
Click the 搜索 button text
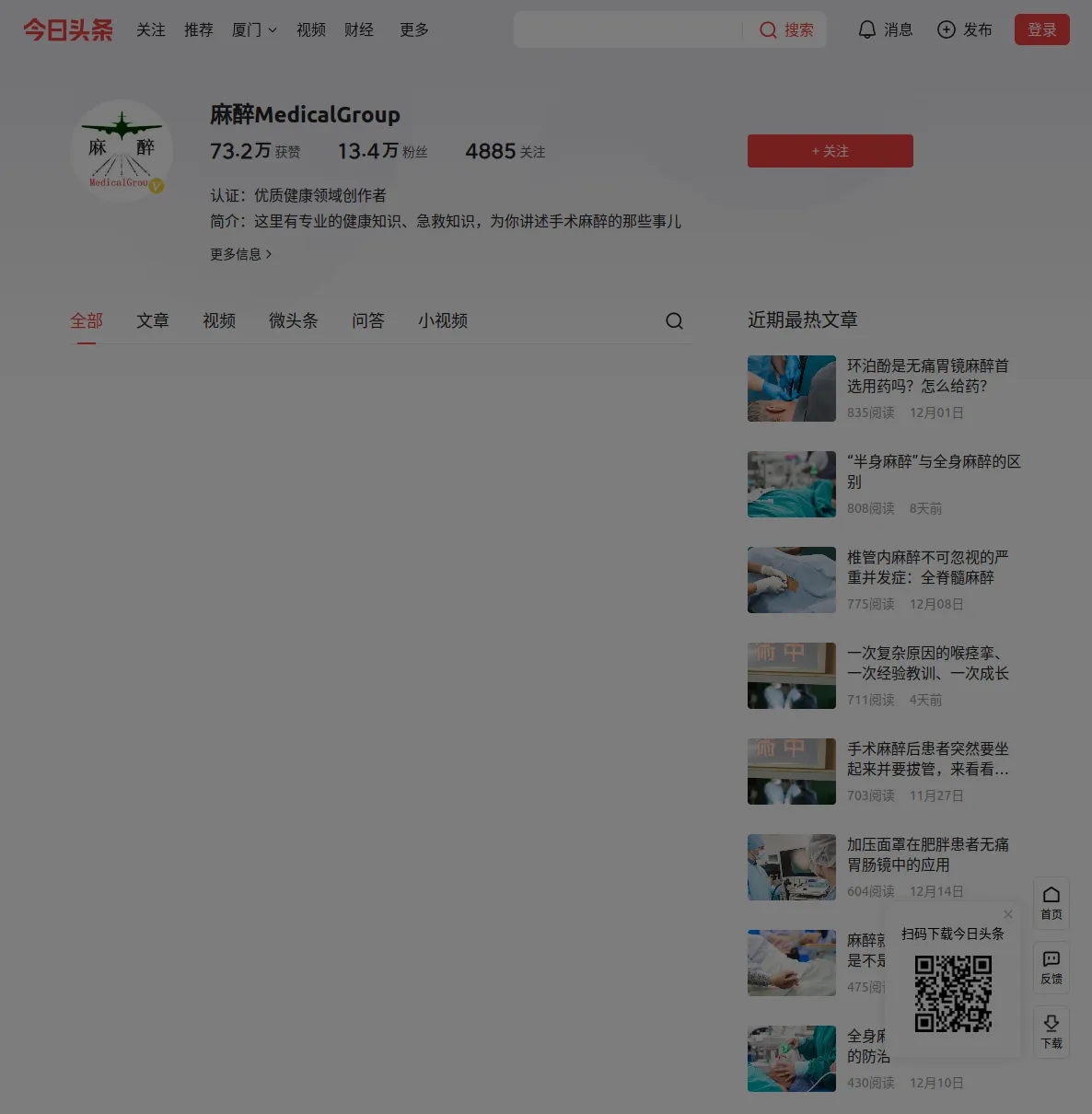(799, 30)
